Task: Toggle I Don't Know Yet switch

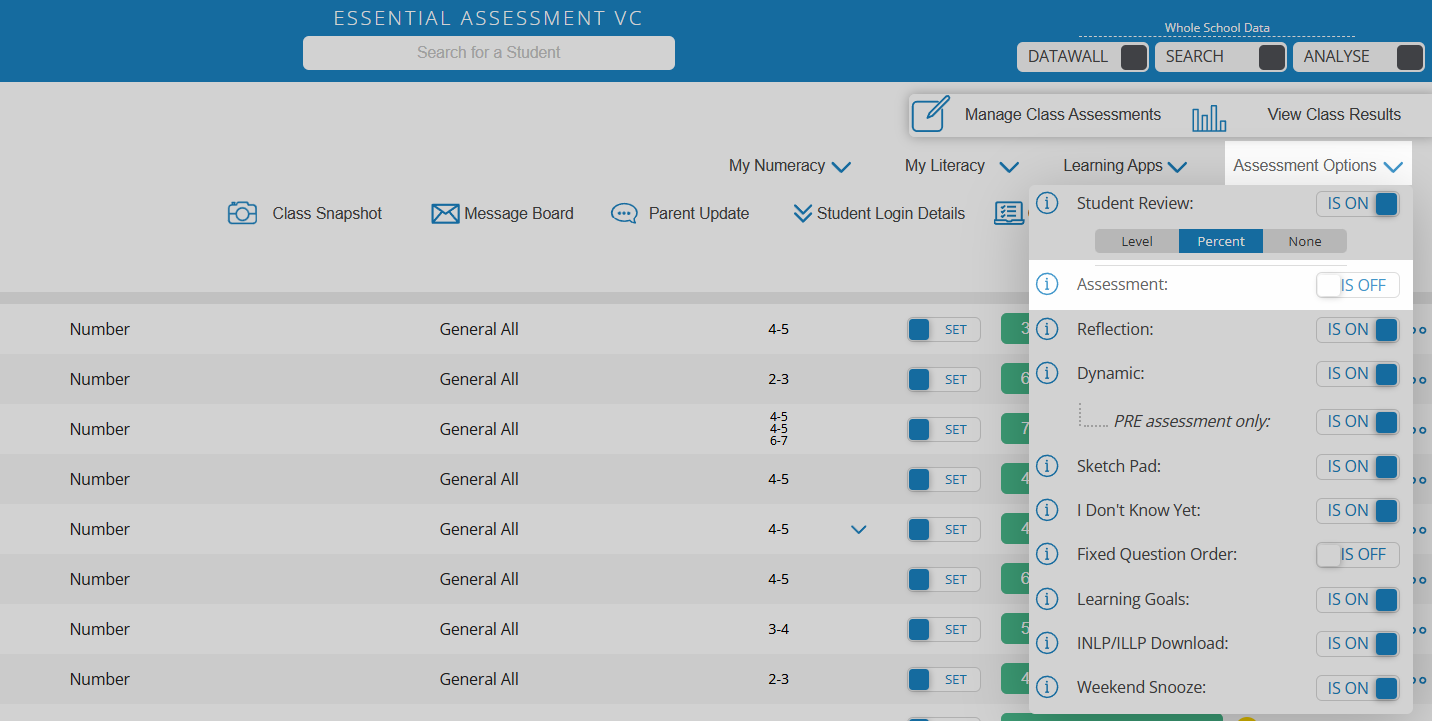Action: click(x=1358, y=511)
